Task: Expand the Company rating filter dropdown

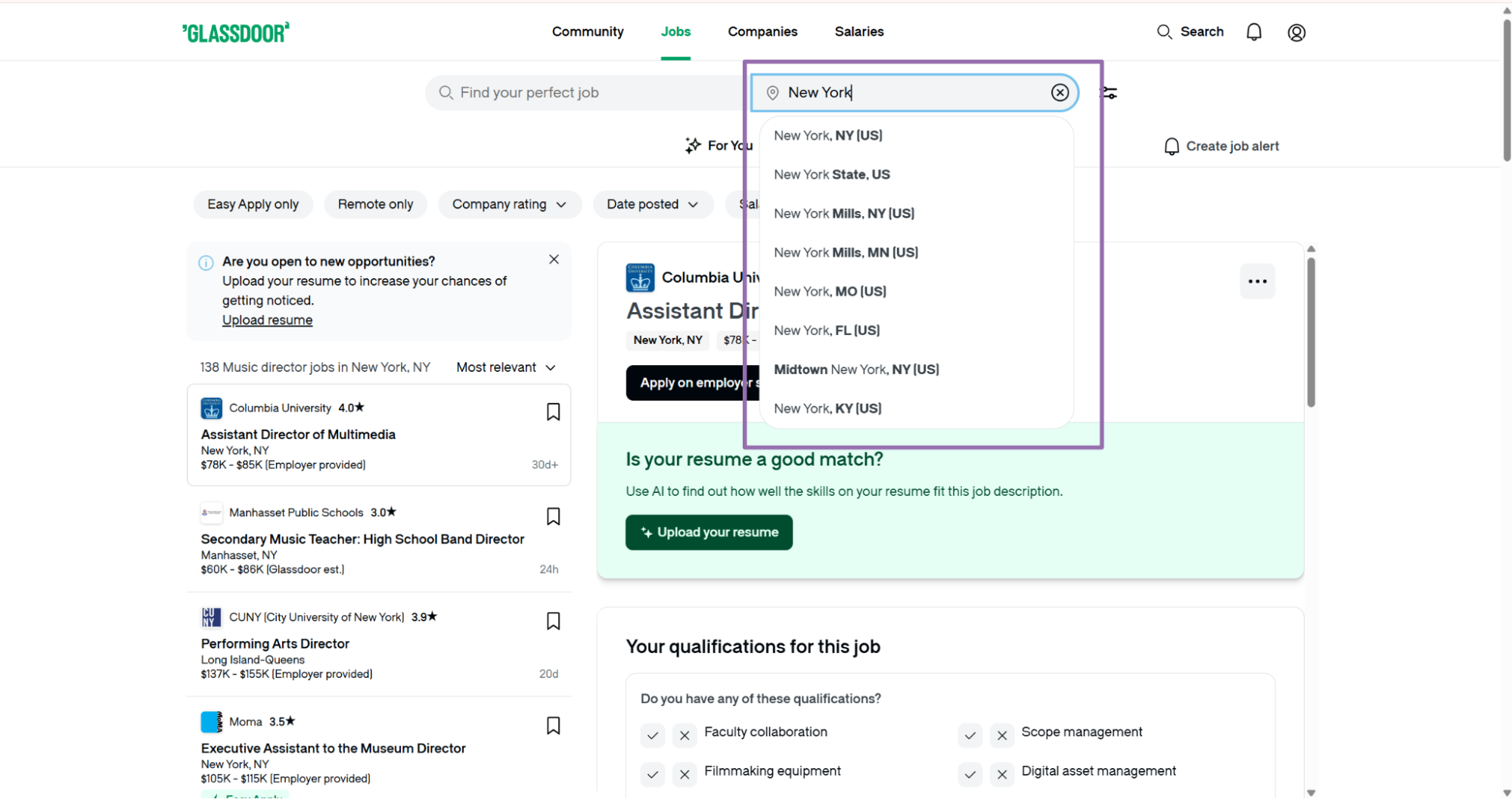Action: [509, 204]
